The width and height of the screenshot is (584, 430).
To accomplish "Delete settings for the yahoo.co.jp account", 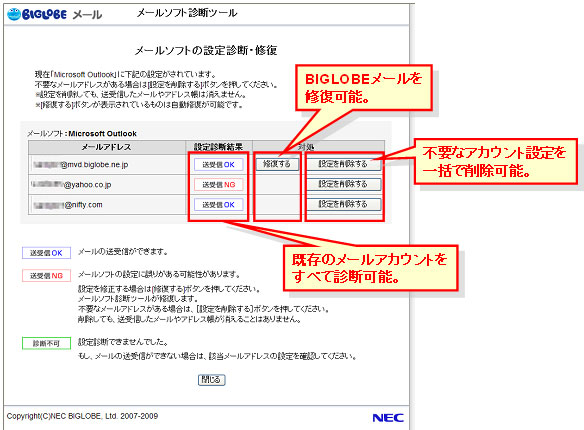I will click(343, 184).
